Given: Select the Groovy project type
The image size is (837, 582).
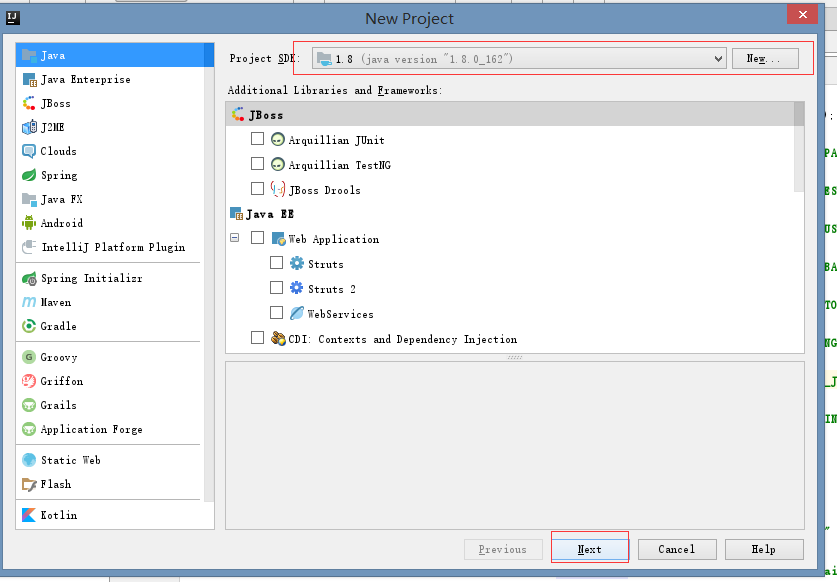Looking at the screenshot, I should point(61,357).
